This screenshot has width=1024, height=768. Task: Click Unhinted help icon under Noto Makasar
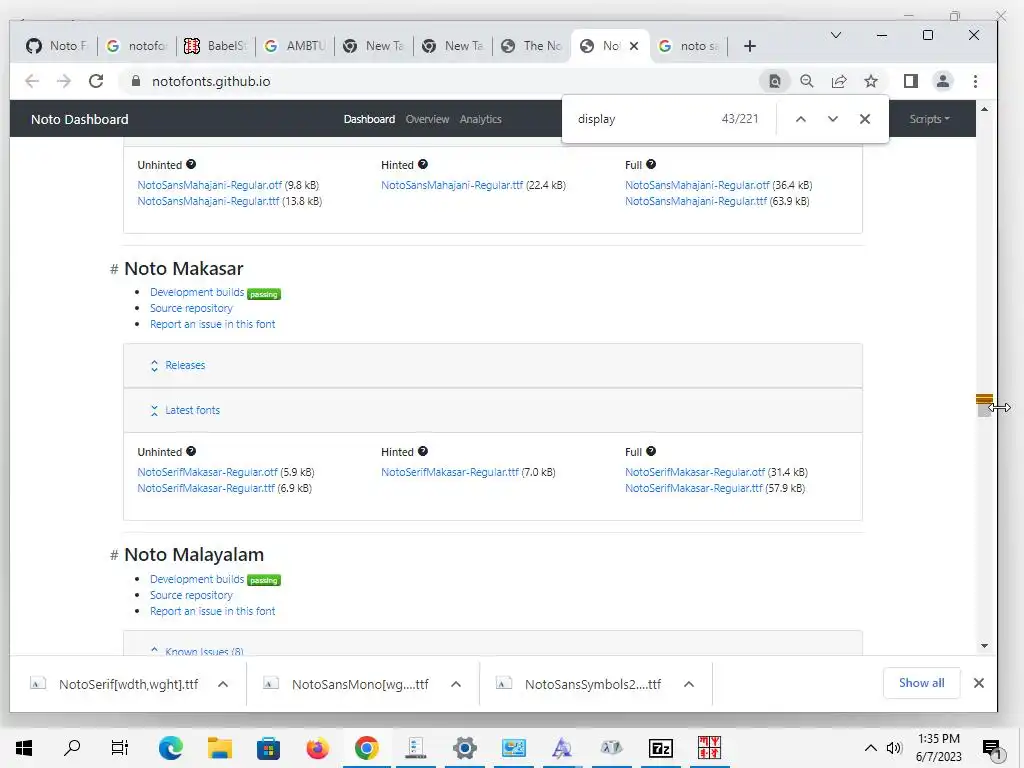191,451
